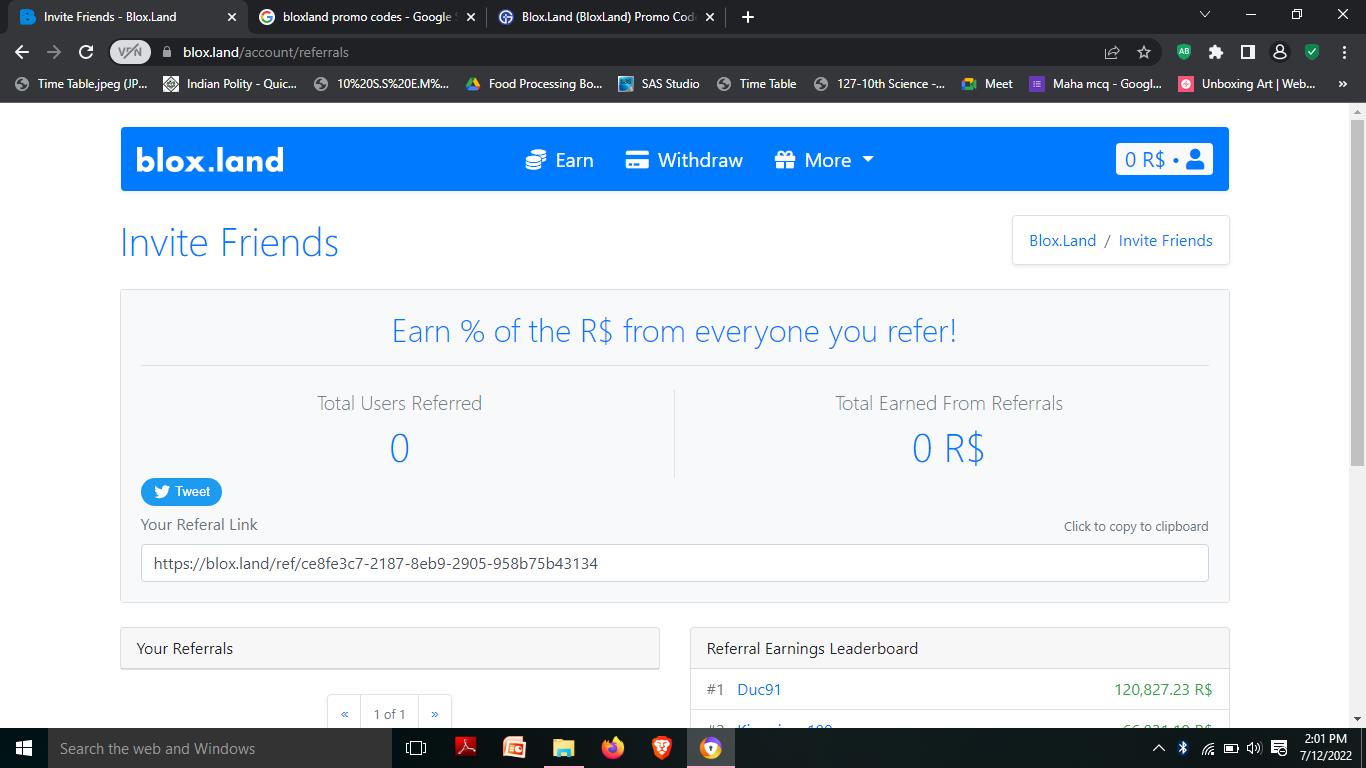
Task: Click the blox.land logo
Action: (210, 160)
